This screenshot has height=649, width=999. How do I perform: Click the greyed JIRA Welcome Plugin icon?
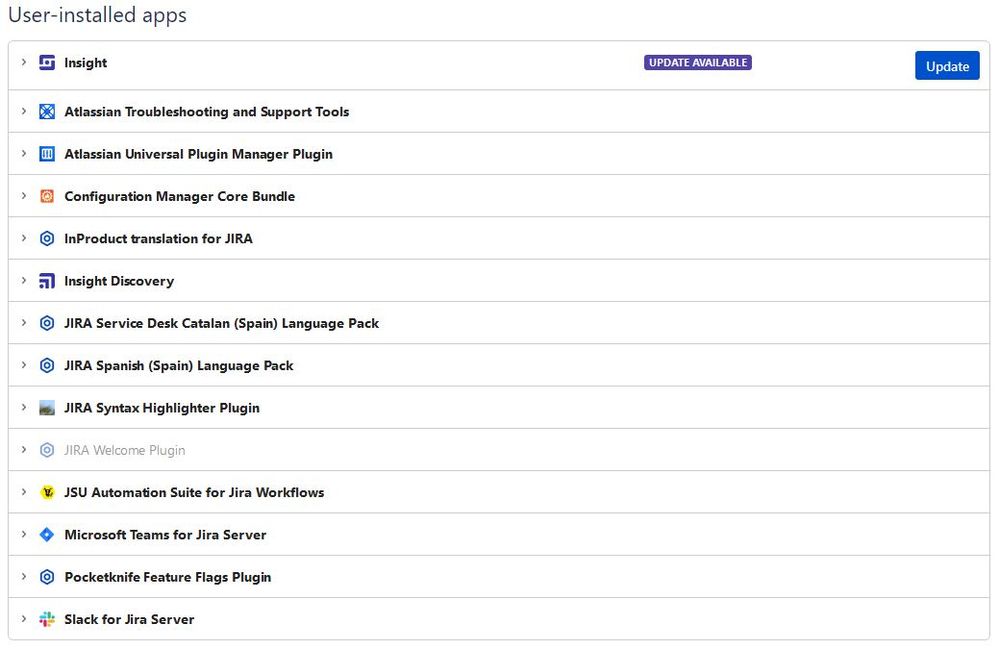click(47, 450)
